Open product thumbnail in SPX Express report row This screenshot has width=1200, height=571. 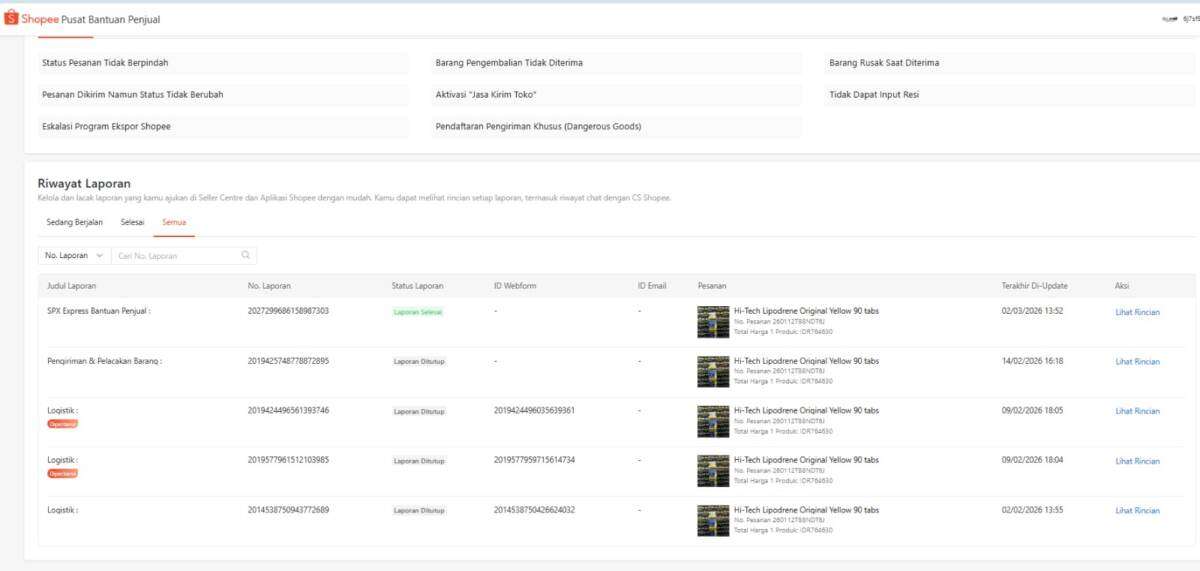point(713,321)
